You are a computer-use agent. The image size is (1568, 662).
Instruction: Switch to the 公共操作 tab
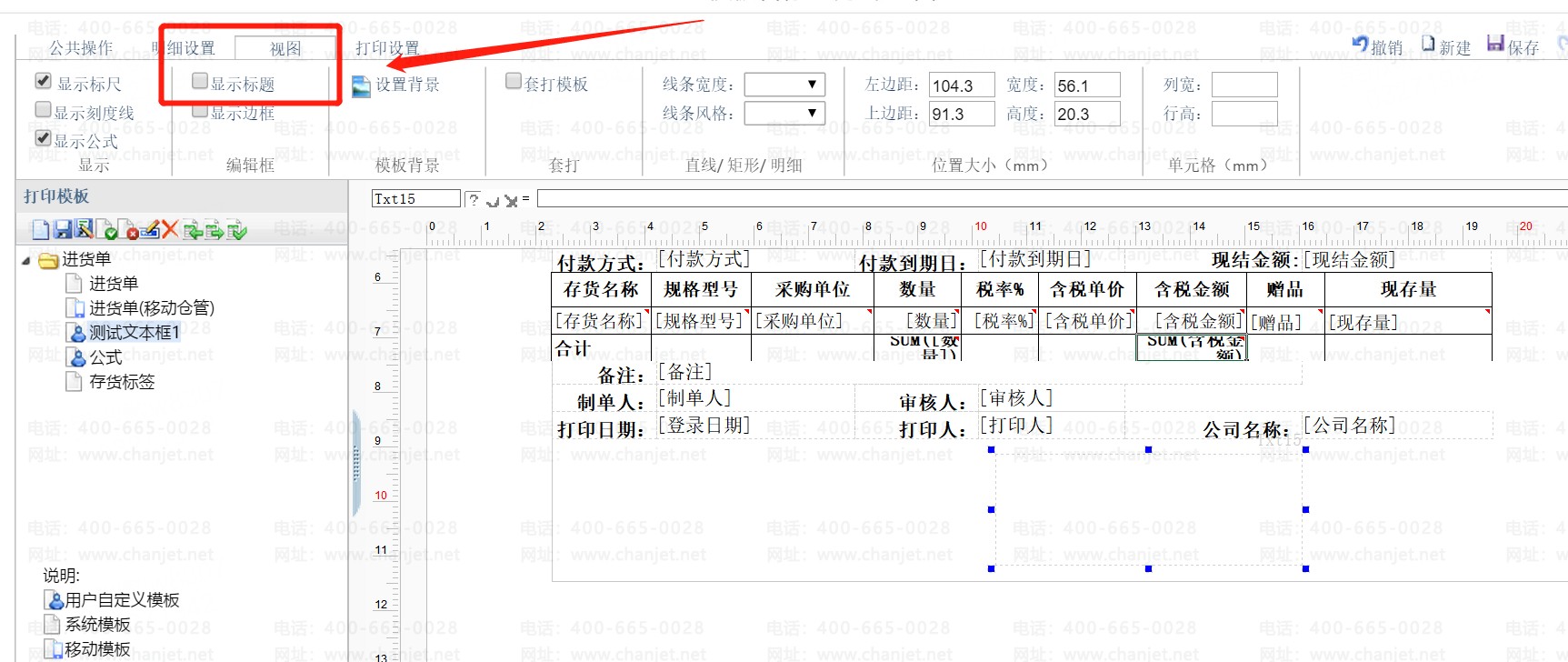(81, 48)
